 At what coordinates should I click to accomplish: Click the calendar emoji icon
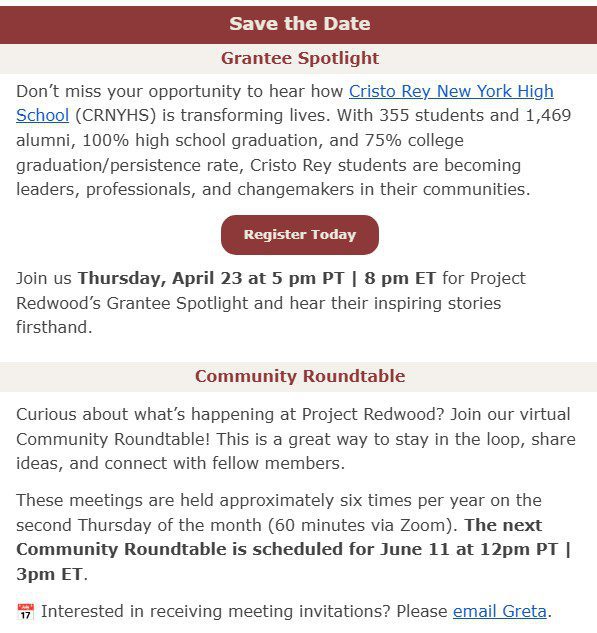point(25,611)
